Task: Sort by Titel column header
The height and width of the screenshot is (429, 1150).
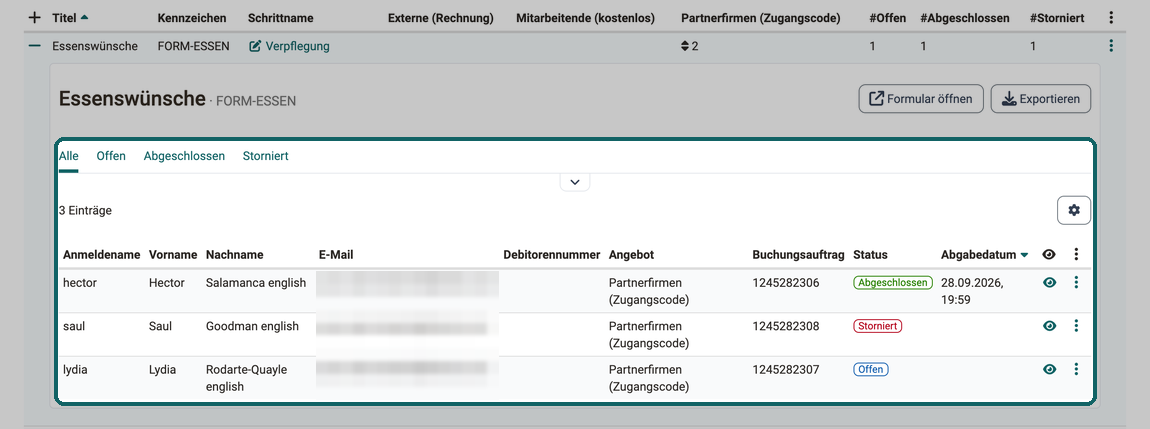Action: click(70, 18)
